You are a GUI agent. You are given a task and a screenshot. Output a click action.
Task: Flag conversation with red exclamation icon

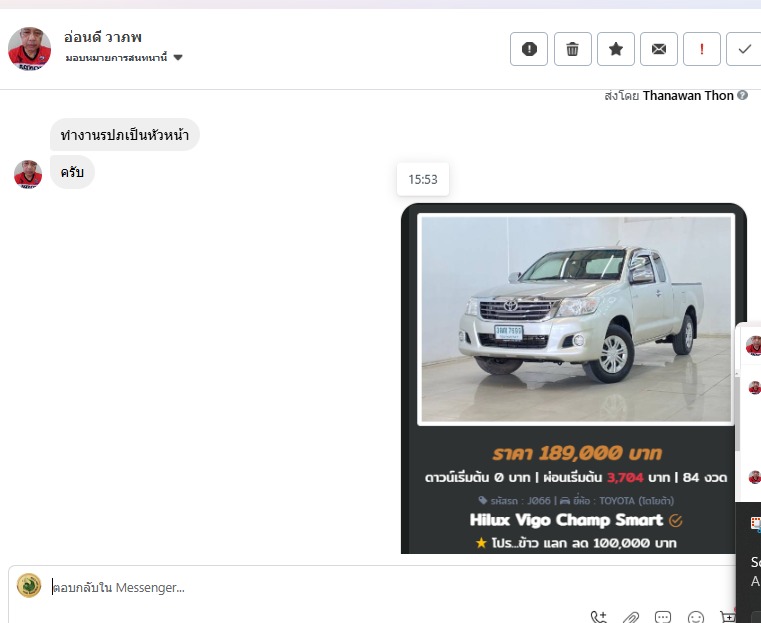tap(702, 49)
